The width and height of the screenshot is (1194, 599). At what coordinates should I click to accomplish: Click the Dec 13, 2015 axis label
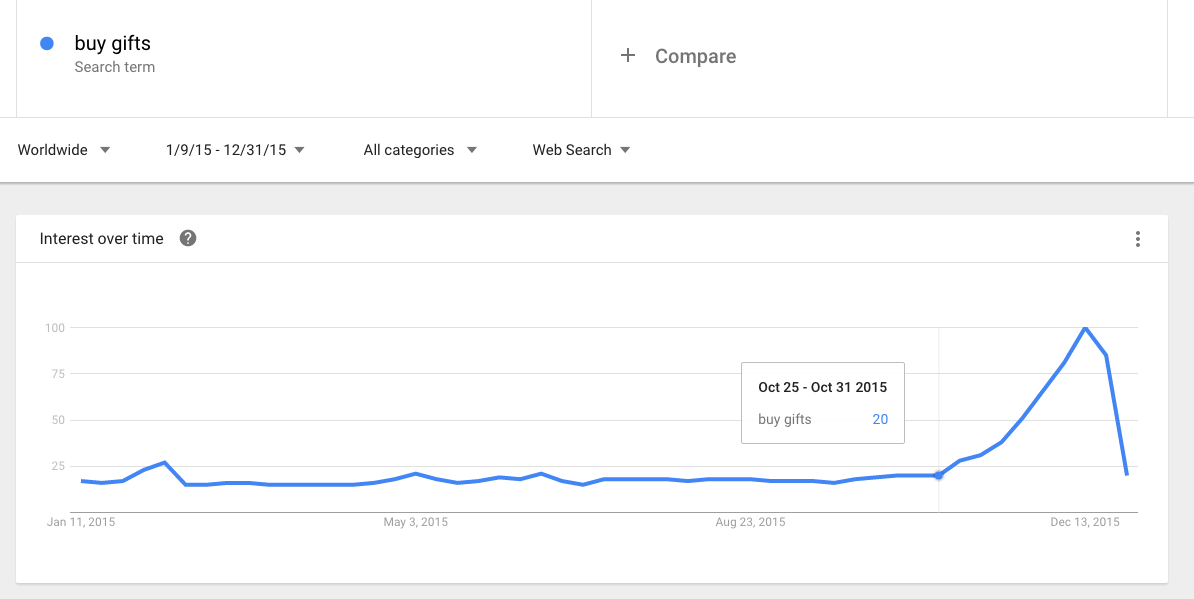1085,522
